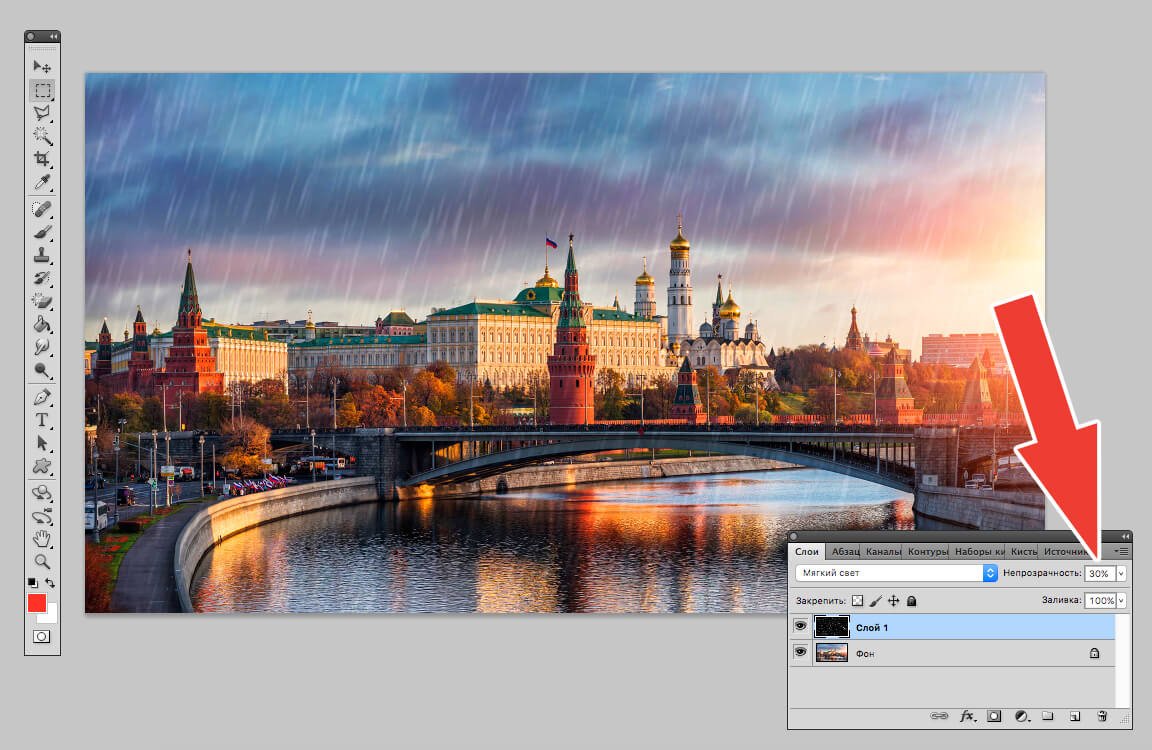
Task: Open the Контуры tab
Action: [927, 551]
